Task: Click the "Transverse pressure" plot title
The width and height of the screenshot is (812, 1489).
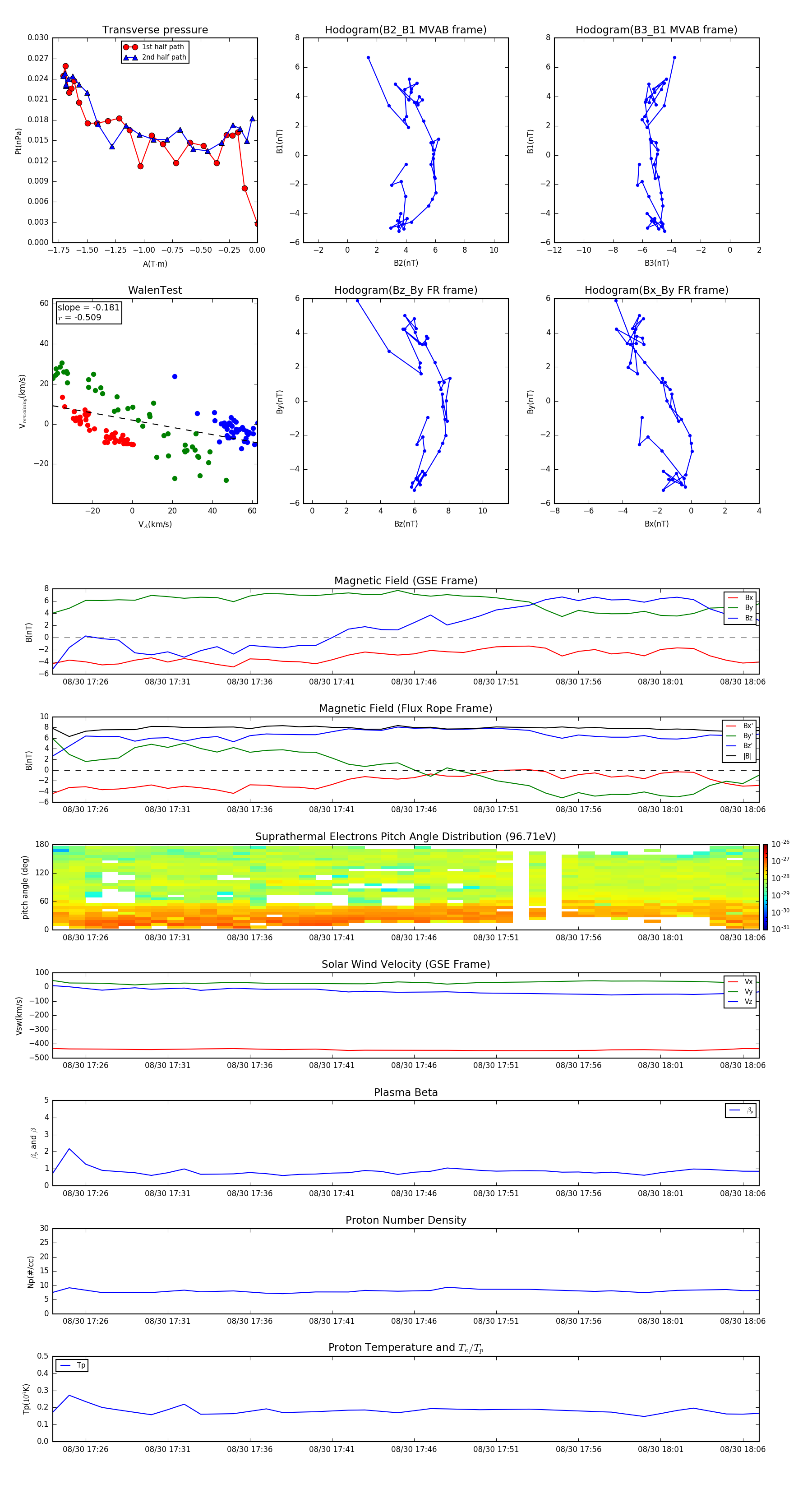Action: 155,29
